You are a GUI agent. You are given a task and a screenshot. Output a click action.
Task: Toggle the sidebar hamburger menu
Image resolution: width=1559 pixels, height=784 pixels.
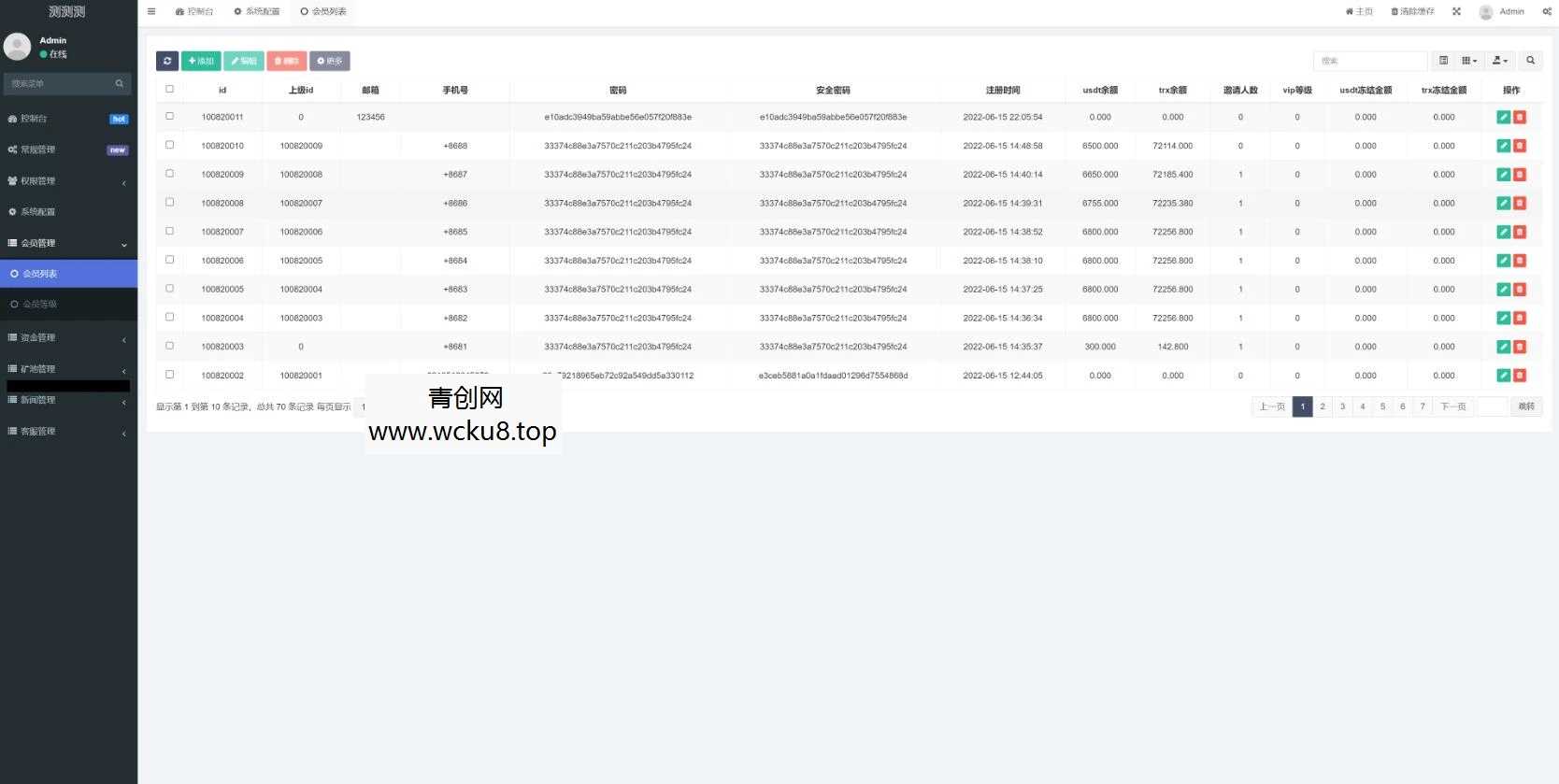click(151, 11)
